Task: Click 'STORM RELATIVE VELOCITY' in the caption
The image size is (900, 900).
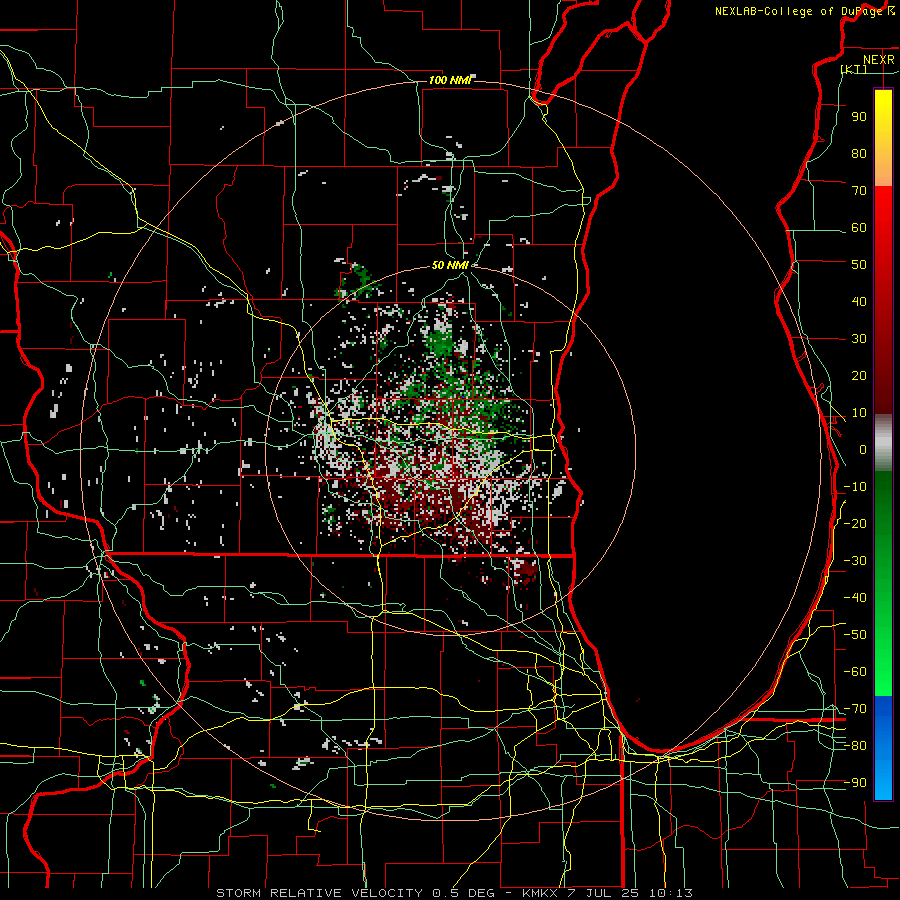Action: coord(319,893)
